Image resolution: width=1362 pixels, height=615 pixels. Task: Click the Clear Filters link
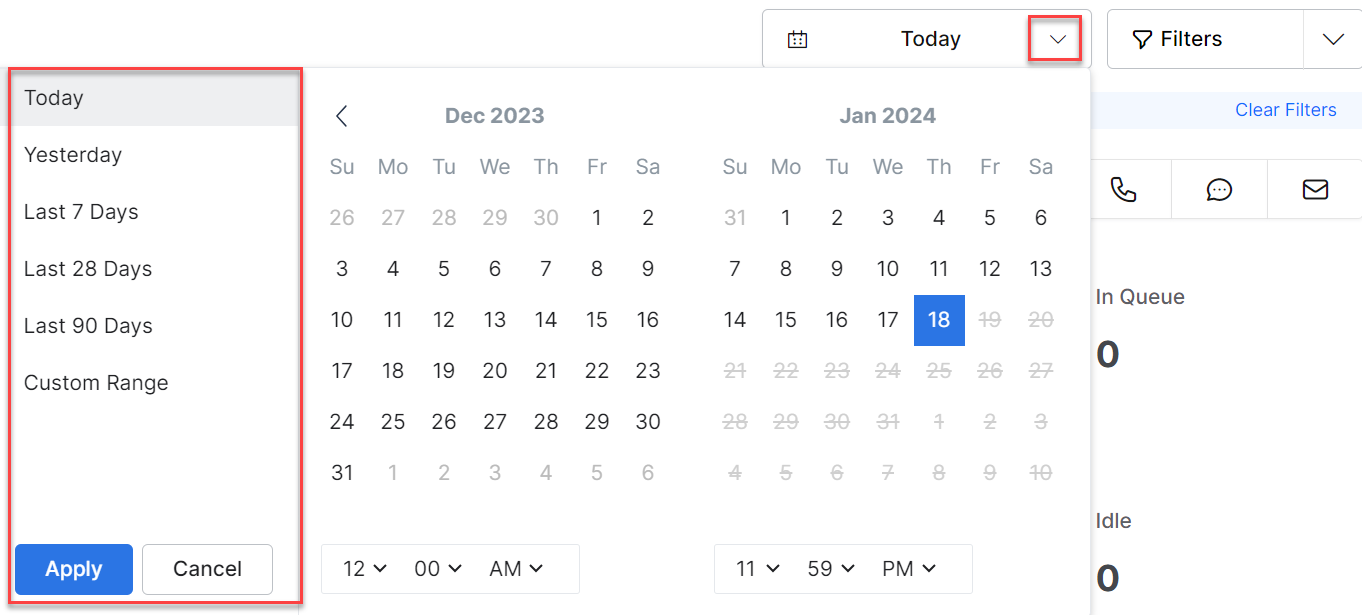1285,110
